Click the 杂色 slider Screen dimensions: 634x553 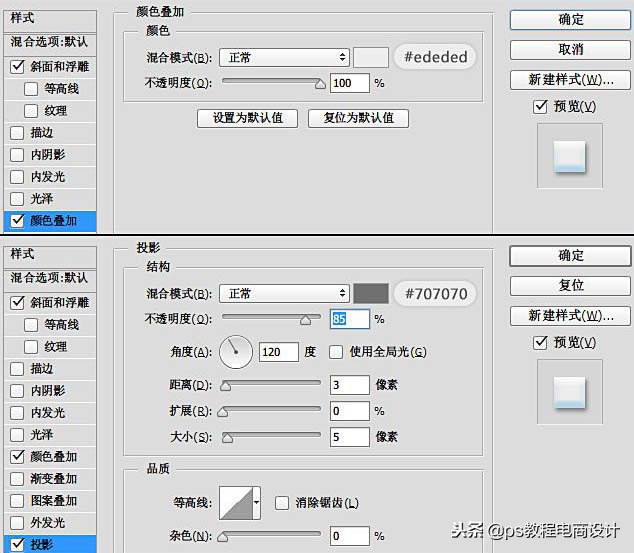point(269,535)
